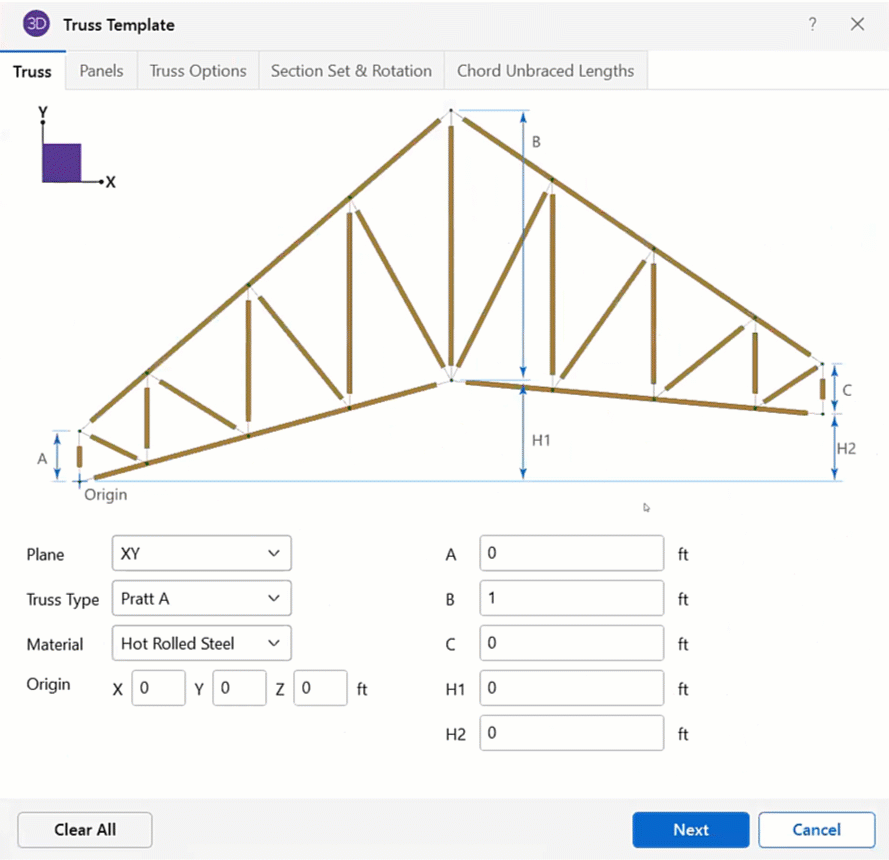The height and width of the screenshot is (860, 889).
Task: Switch to the Panels tab
Action: [x=101, y=70]
